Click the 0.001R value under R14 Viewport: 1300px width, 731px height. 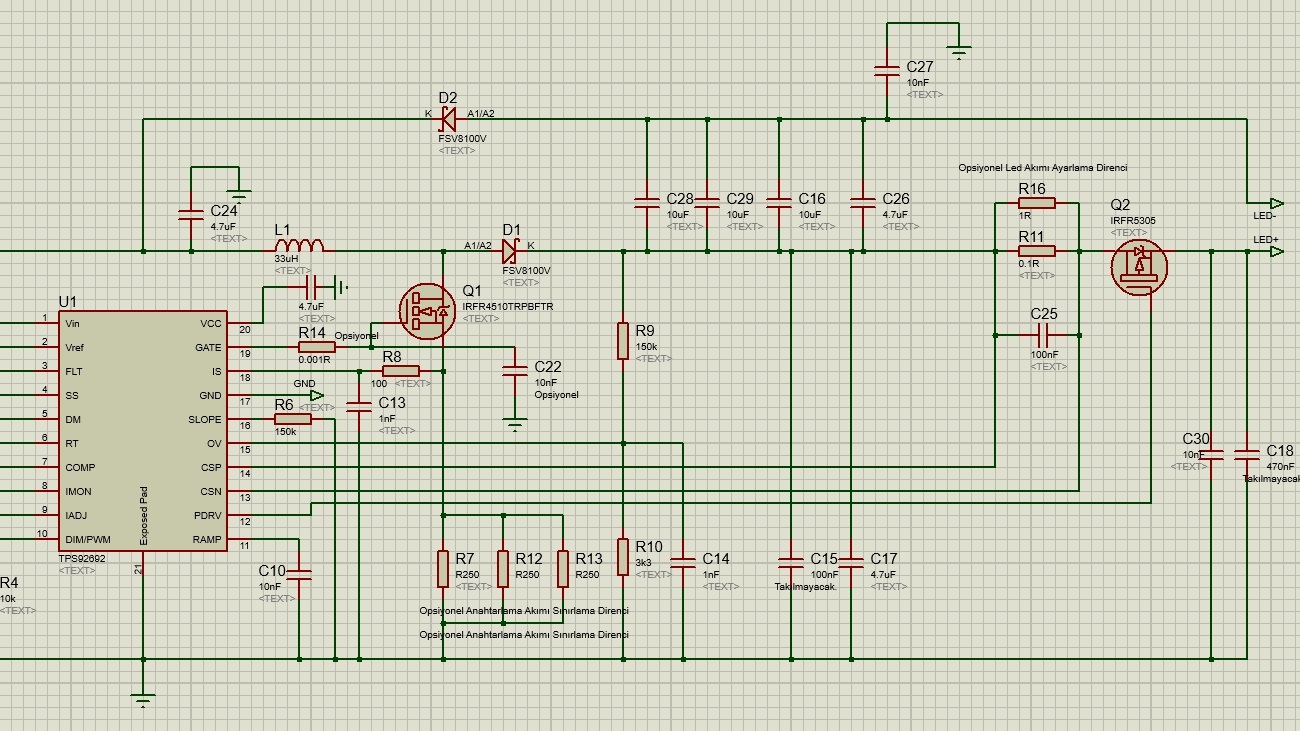point(314,359)
